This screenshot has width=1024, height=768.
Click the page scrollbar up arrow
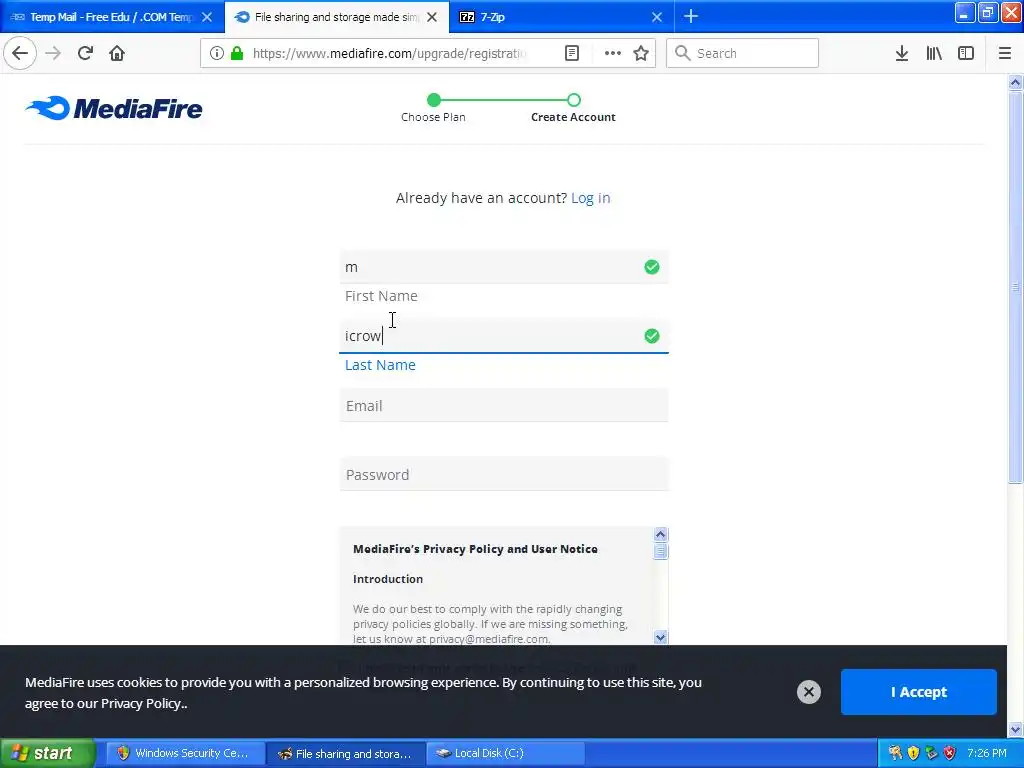point(1015,82)
